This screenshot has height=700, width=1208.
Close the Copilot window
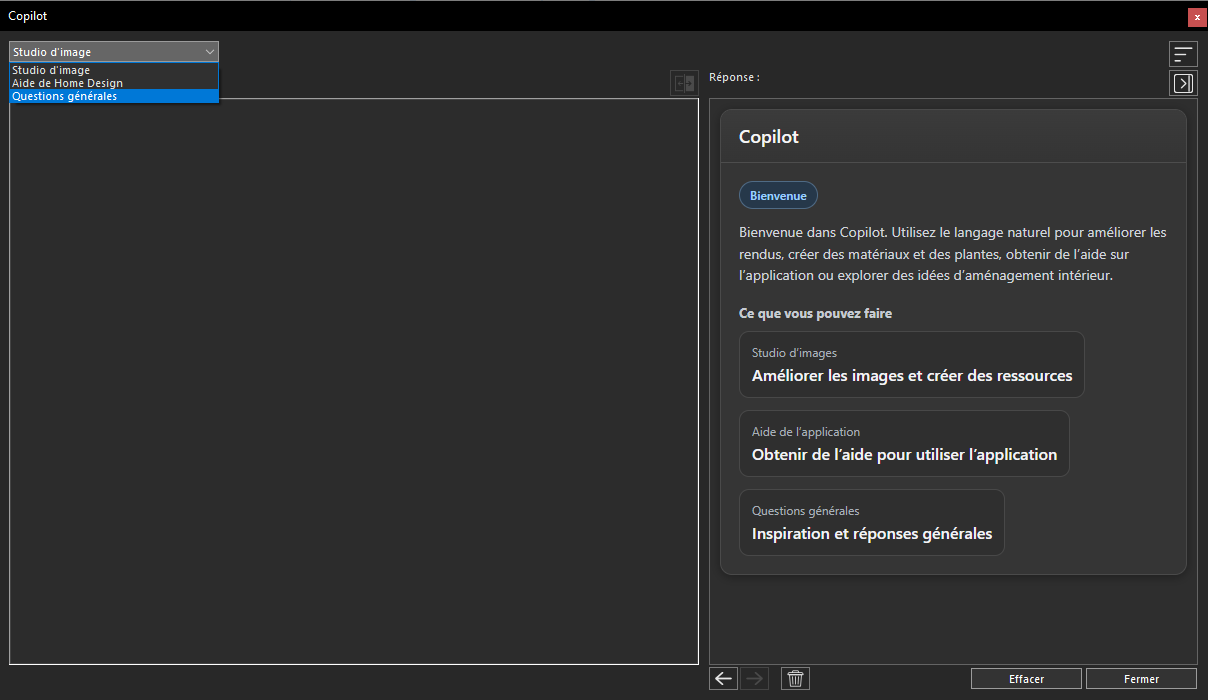pyautogui.click(x=1197, y=17)
